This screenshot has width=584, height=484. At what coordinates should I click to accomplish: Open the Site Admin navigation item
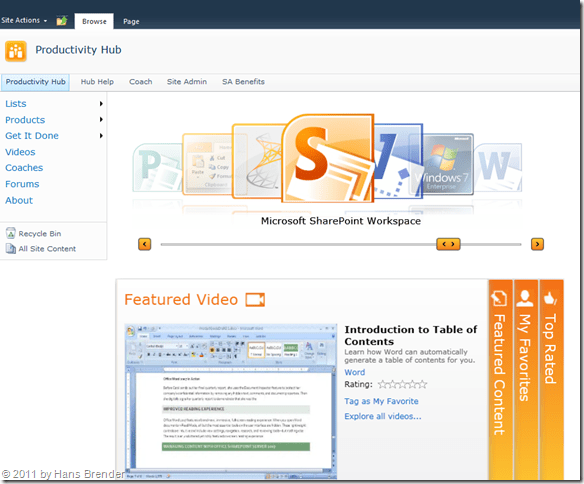[187, 82]
